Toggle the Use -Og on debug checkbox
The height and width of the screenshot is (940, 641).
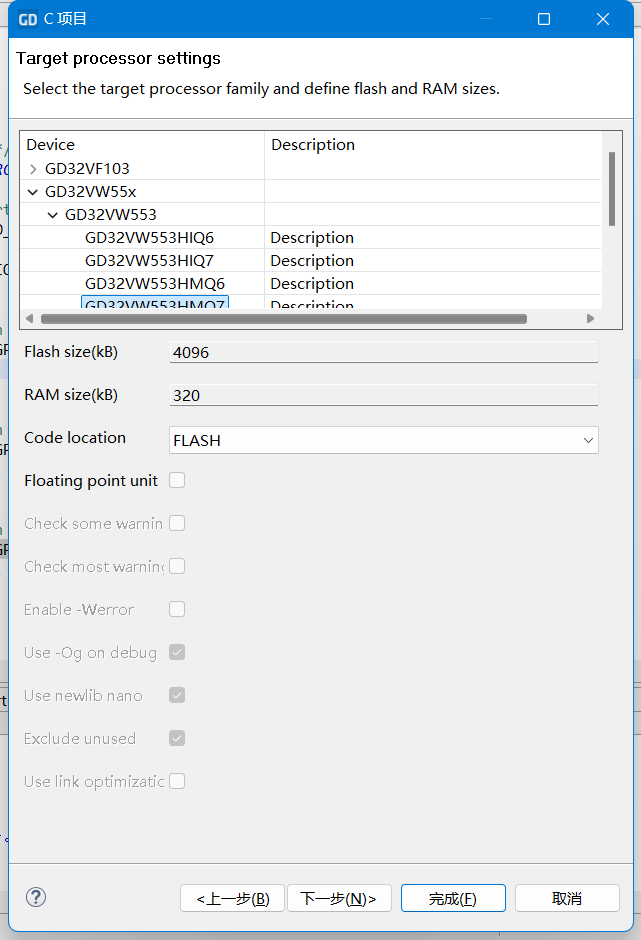pos(177,652)
